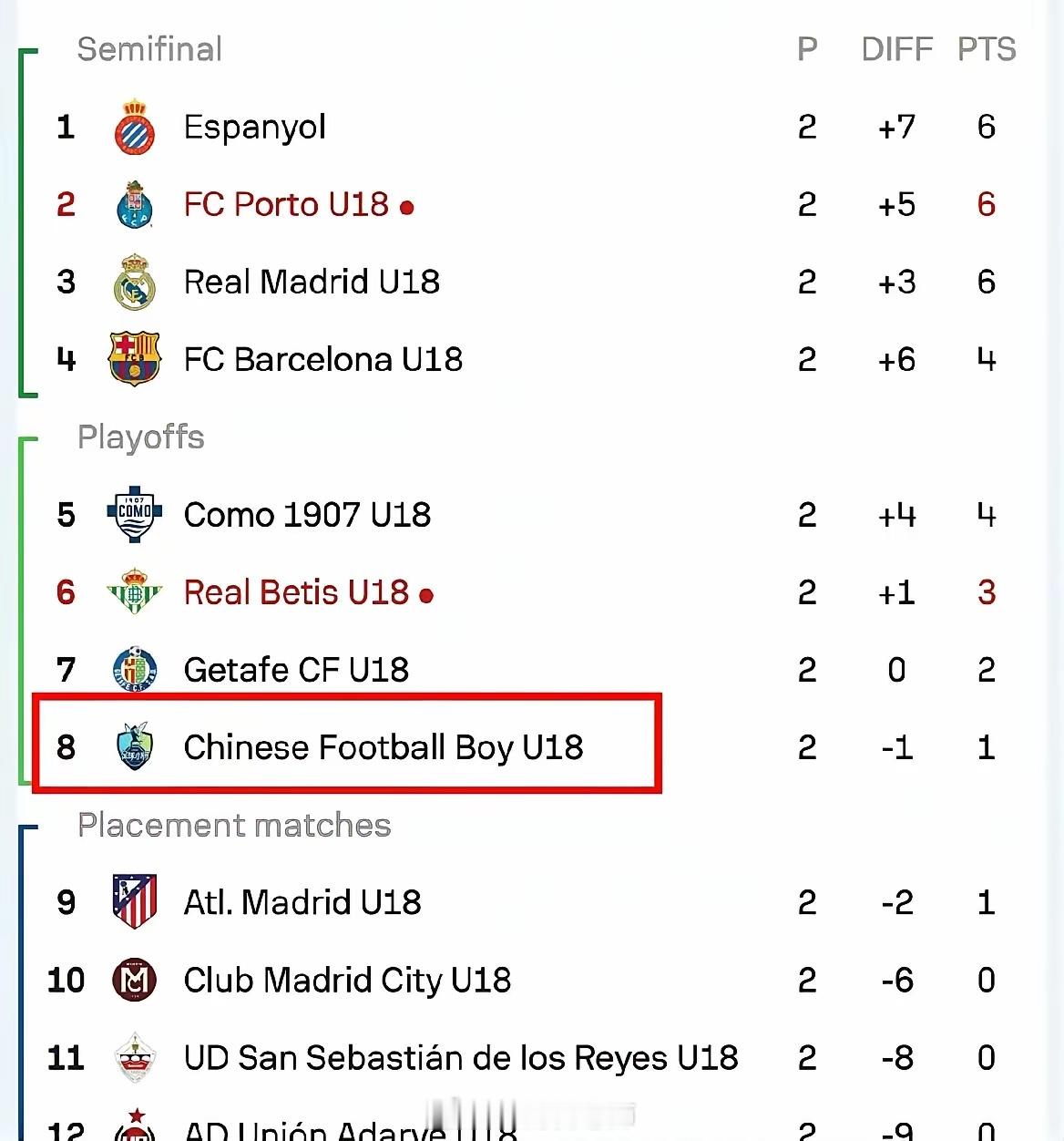Click the Chinese Football Boy U18 crest

[x=135, y=746]
